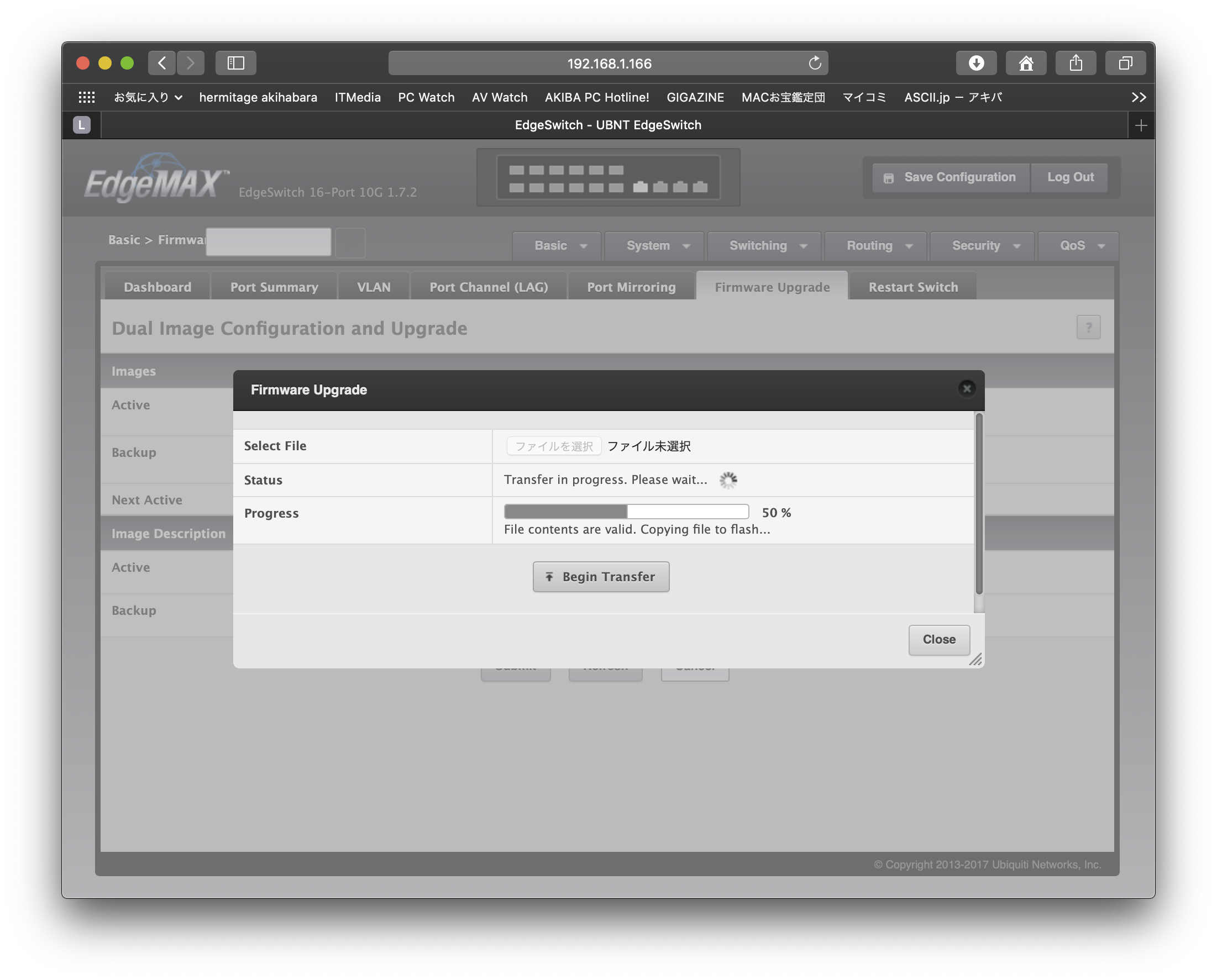The height and width of the screenshot is (980, 1217).
Task: Open the Port Channel (LAG) tab
Action: [x=489, y=287]
